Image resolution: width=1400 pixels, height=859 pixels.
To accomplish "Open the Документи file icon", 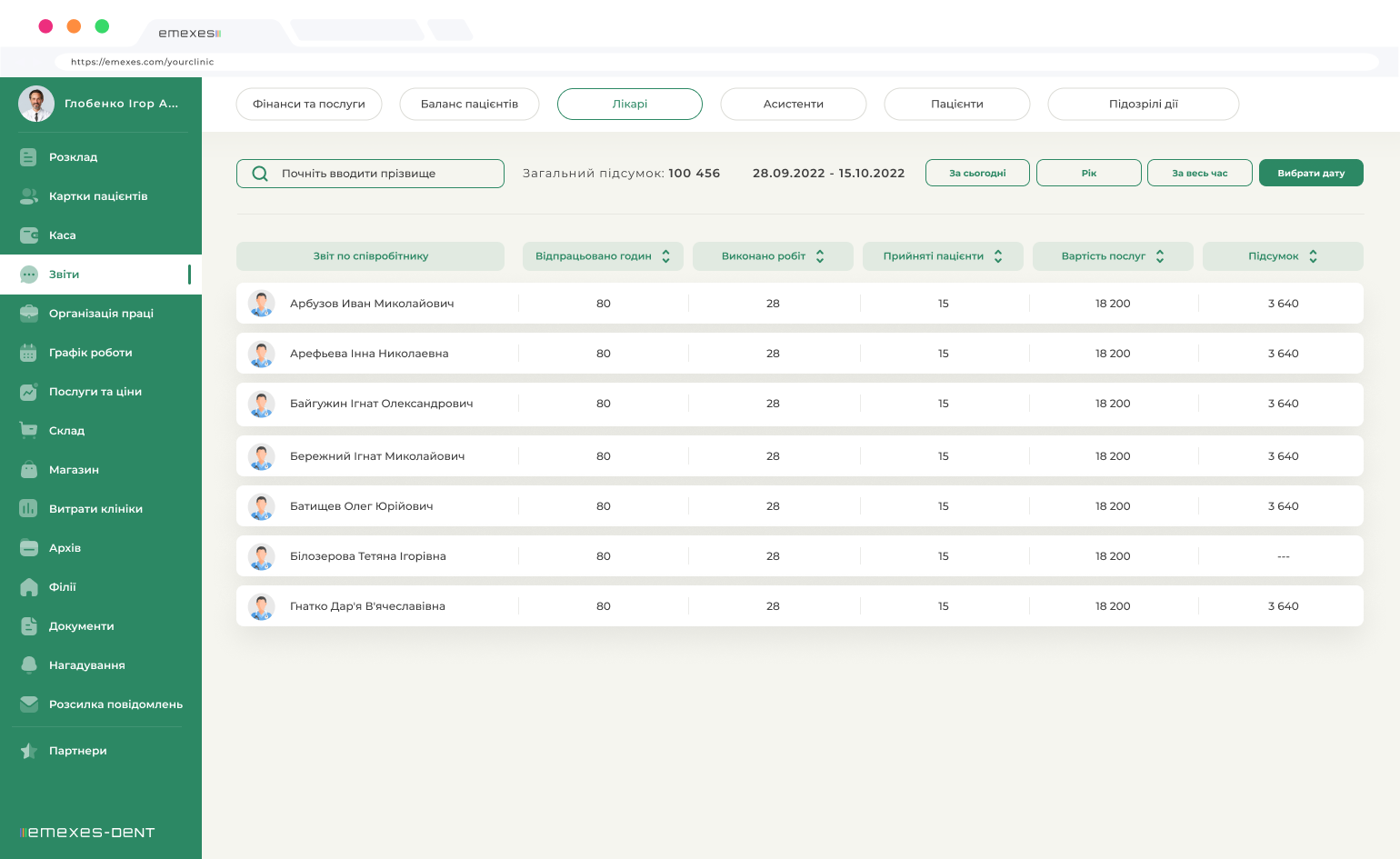I will click(x=28, y=626).
